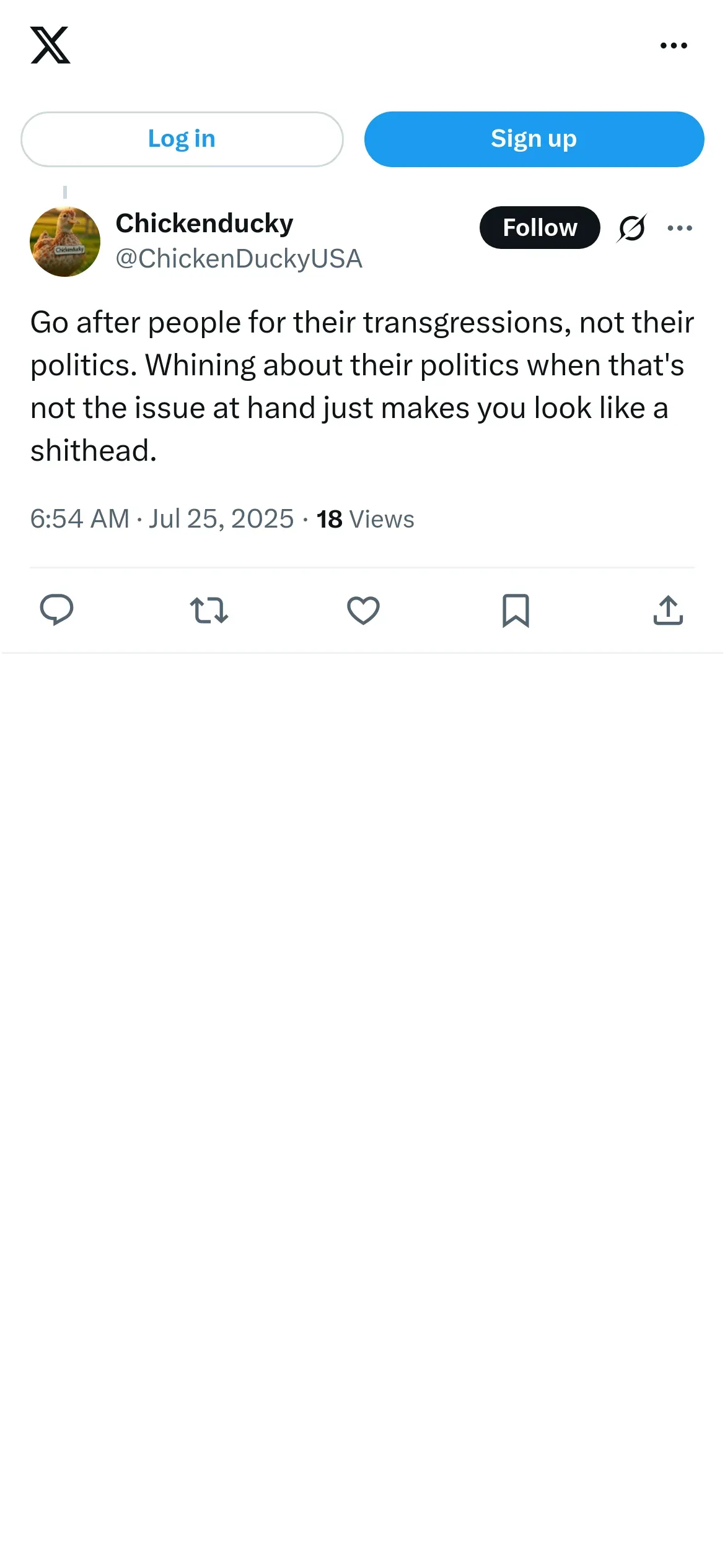This screenshot has width=725, height=1568.
Task: Click the post timestamp 6:54 AM Jul 25, 2025
Action: [162, 519]
